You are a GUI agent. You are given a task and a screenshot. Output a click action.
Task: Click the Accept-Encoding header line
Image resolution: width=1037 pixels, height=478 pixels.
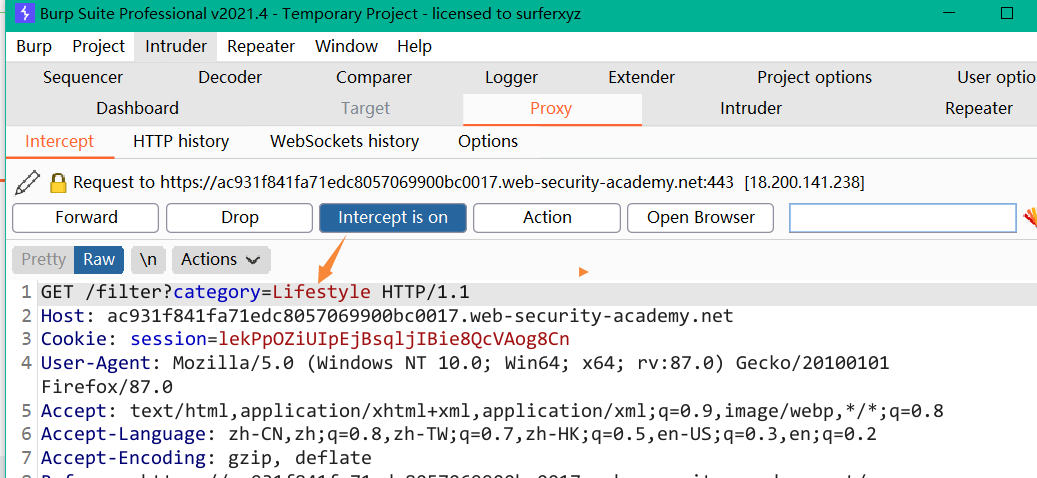[x=206, y=458]
